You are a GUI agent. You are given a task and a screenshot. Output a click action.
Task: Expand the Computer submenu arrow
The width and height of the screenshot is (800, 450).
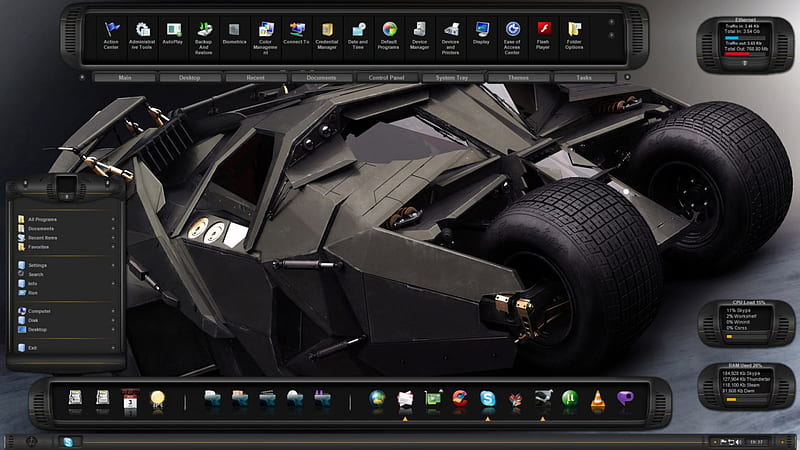point(113,311)
